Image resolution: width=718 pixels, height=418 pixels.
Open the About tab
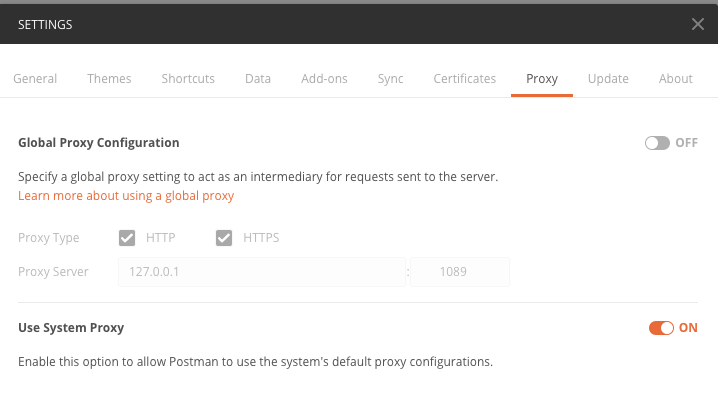(x=675, y=79)
